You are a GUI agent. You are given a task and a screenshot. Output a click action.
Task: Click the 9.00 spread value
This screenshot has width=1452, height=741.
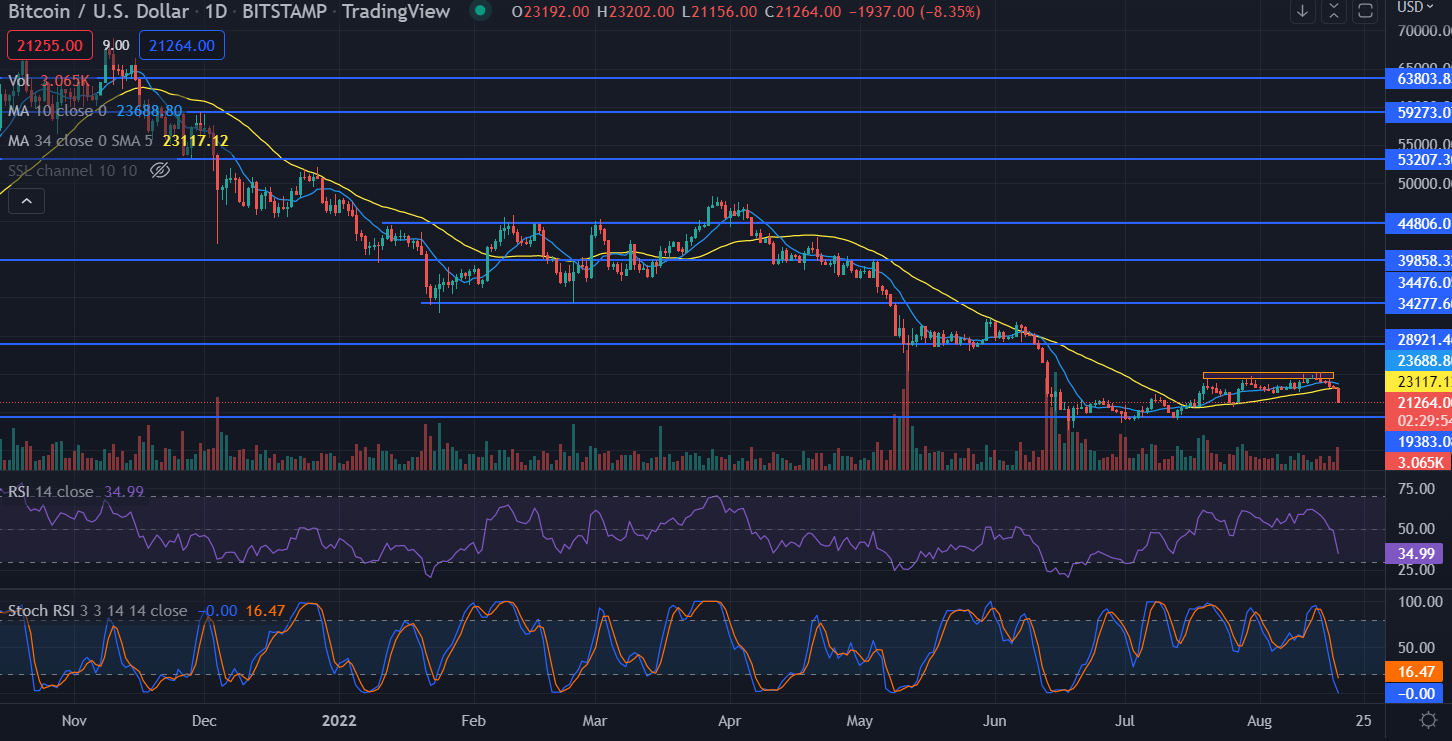tap(116, 45)
